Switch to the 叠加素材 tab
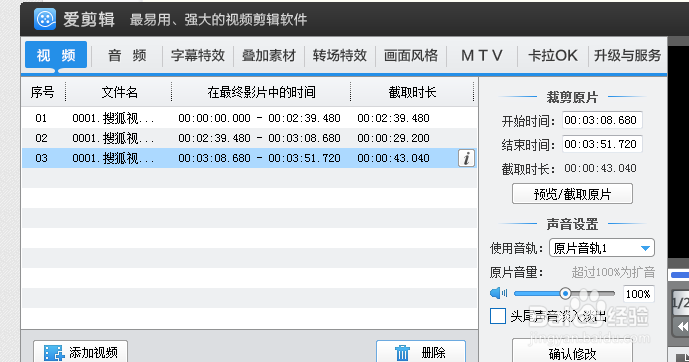The image size is (689, 362). pyautogui.click(x=269, y=56)
